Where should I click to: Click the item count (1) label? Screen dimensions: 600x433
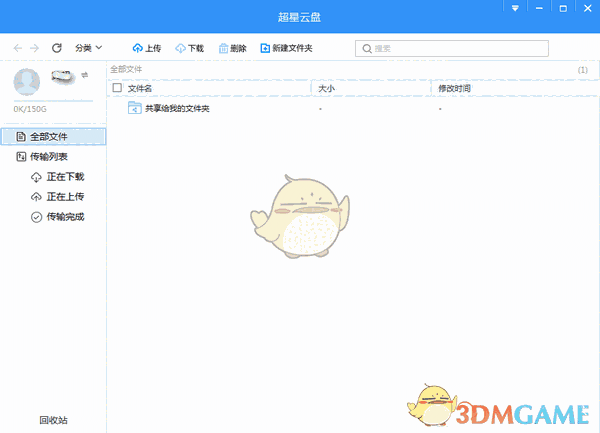583,70
